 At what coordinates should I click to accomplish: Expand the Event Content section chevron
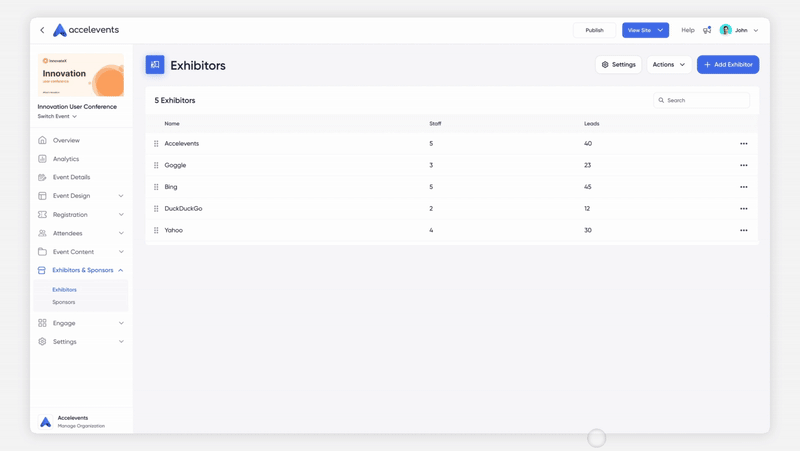pyautogui.click(x=121, y=252)
